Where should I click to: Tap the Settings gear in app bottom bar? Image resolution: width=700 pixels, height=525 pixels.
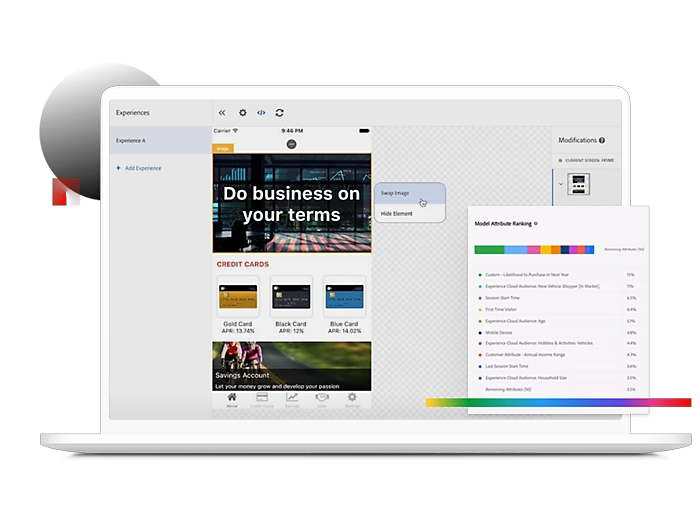352,399
